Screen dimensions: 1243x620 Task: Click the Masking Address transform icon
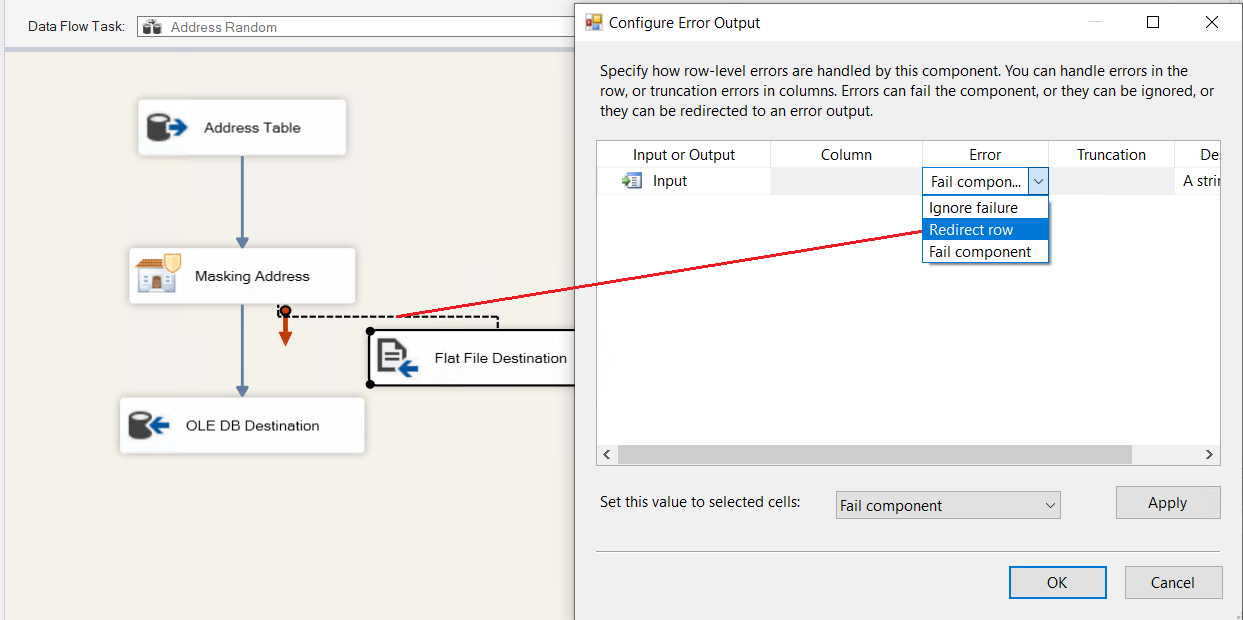[158, 275]
